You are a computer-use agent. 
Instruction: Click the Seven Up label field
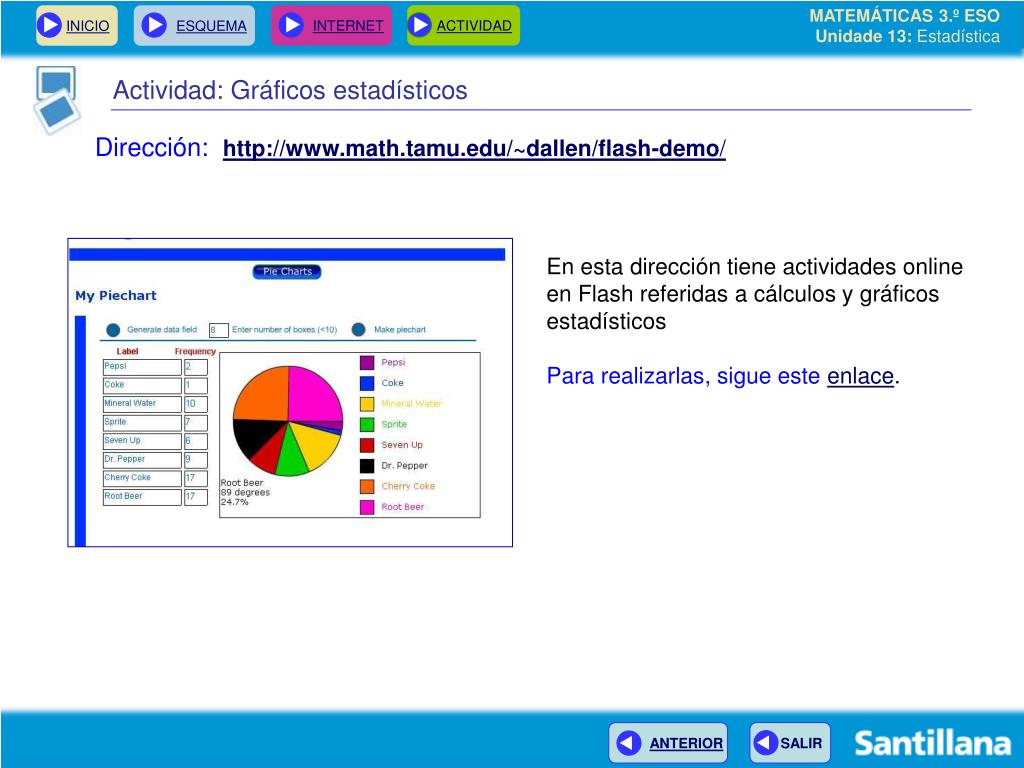[x=142, y=441]
